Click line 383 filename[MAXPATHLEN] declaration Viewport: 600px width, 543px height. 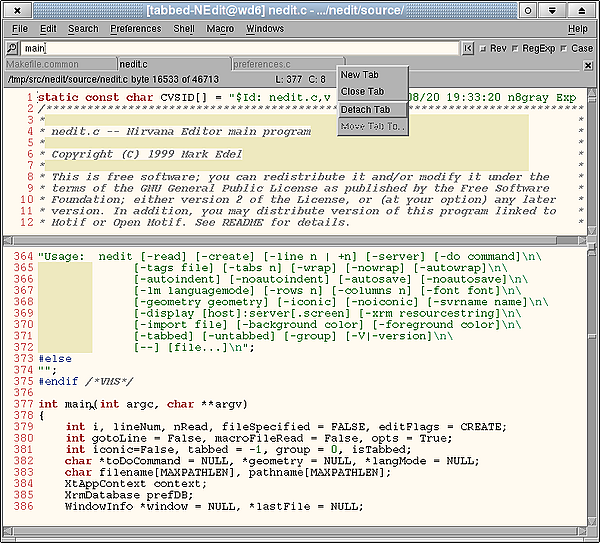(x=228, y=473)
